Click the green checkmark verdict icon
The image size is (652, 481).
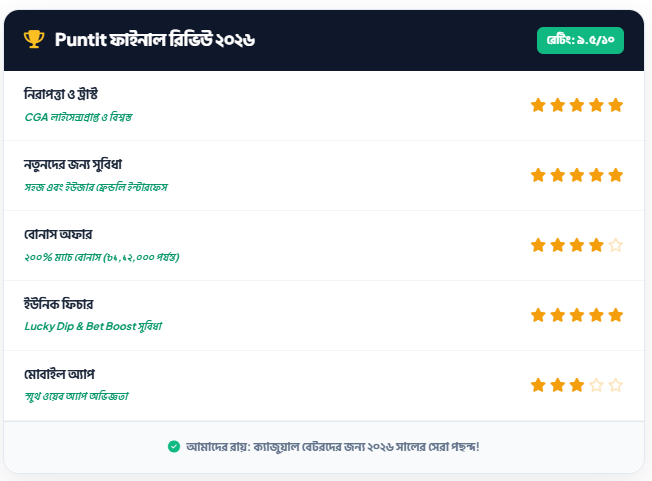[174, 446]
